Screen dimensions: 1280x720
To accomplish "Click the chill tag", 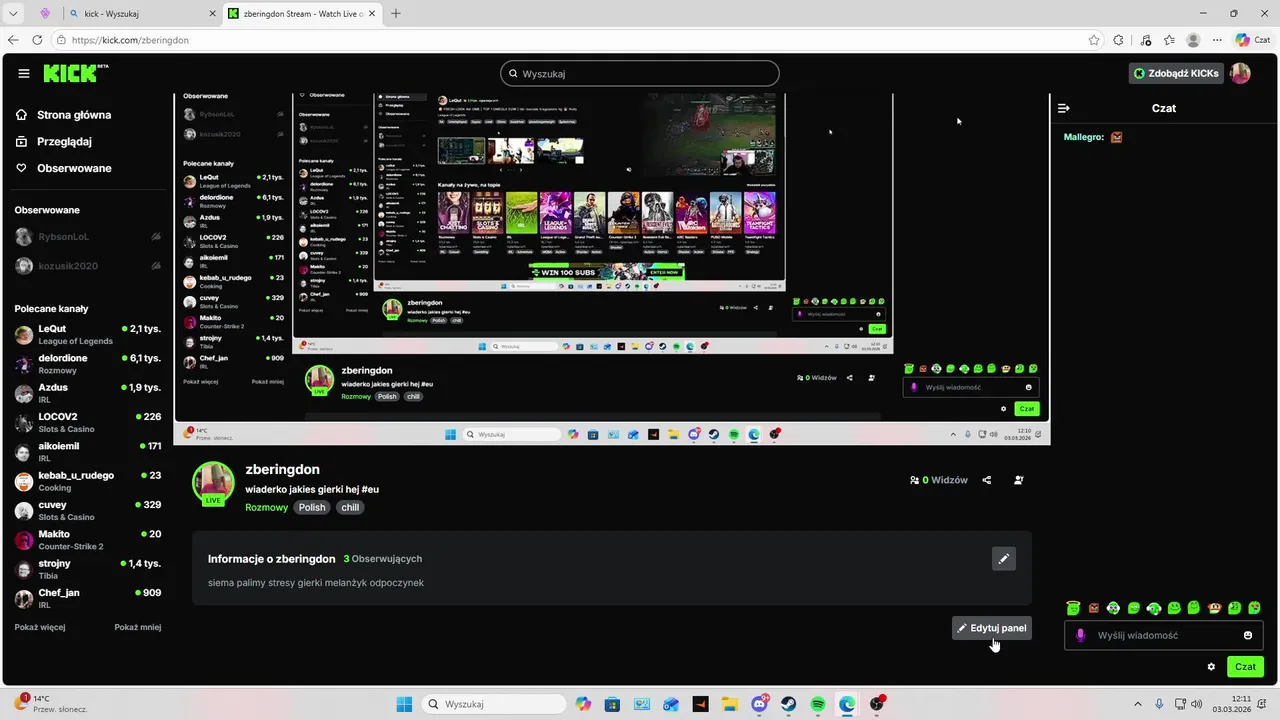I will point(350,507).
